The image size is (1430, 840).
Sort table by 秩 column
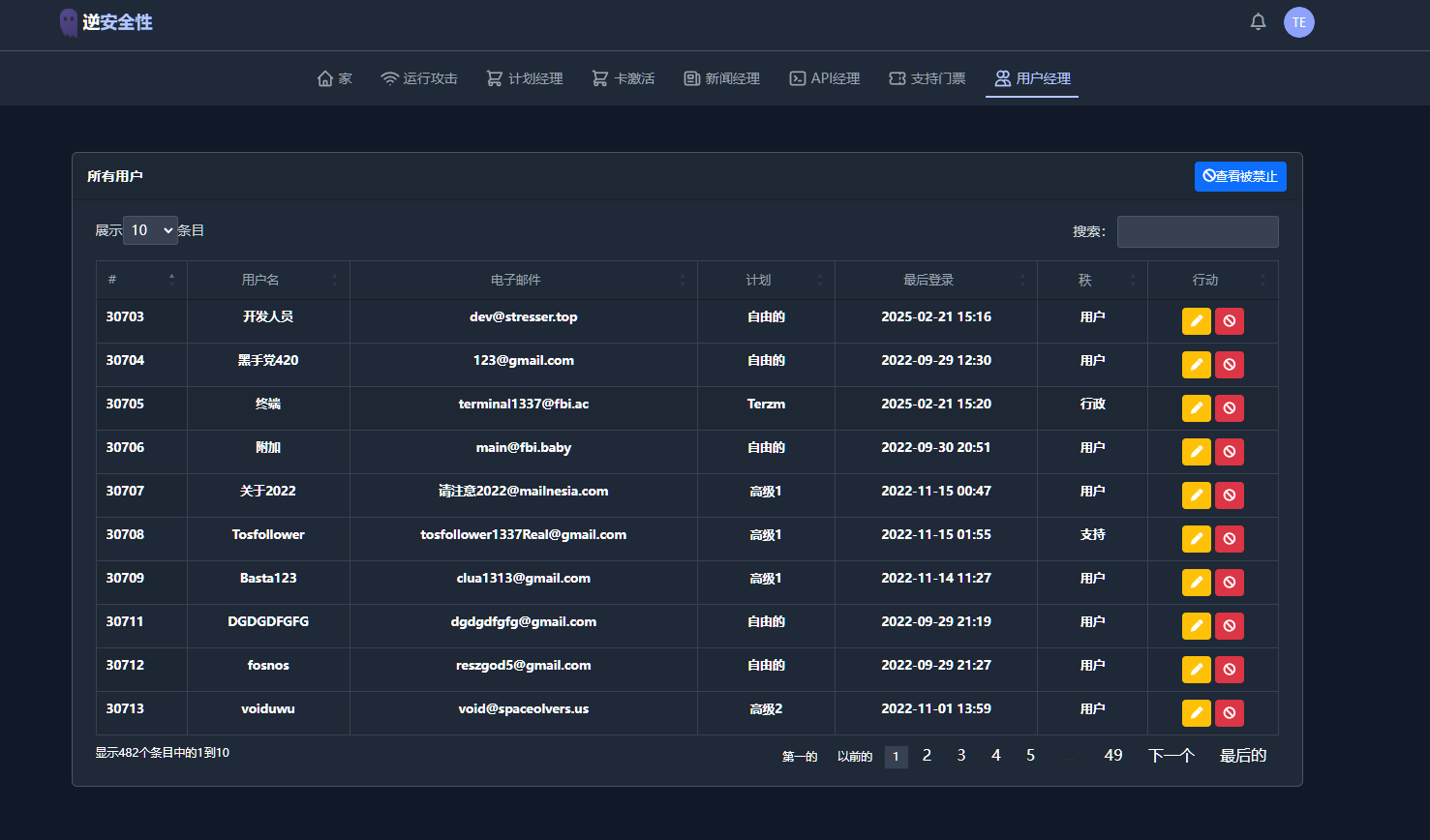1092,280
